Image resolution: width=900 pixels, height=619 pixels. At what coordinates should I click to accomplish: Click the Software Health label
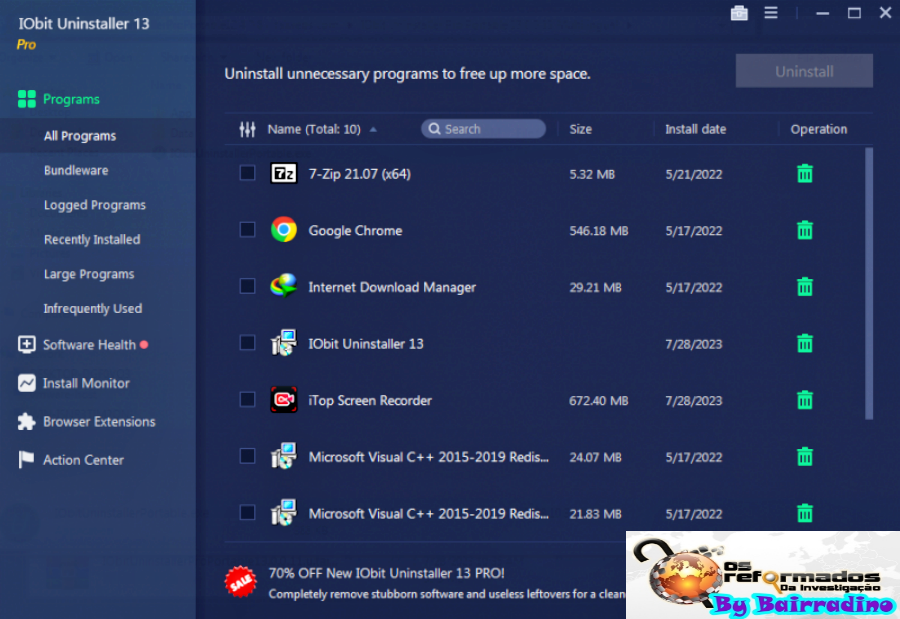click(x=90, y=345)
